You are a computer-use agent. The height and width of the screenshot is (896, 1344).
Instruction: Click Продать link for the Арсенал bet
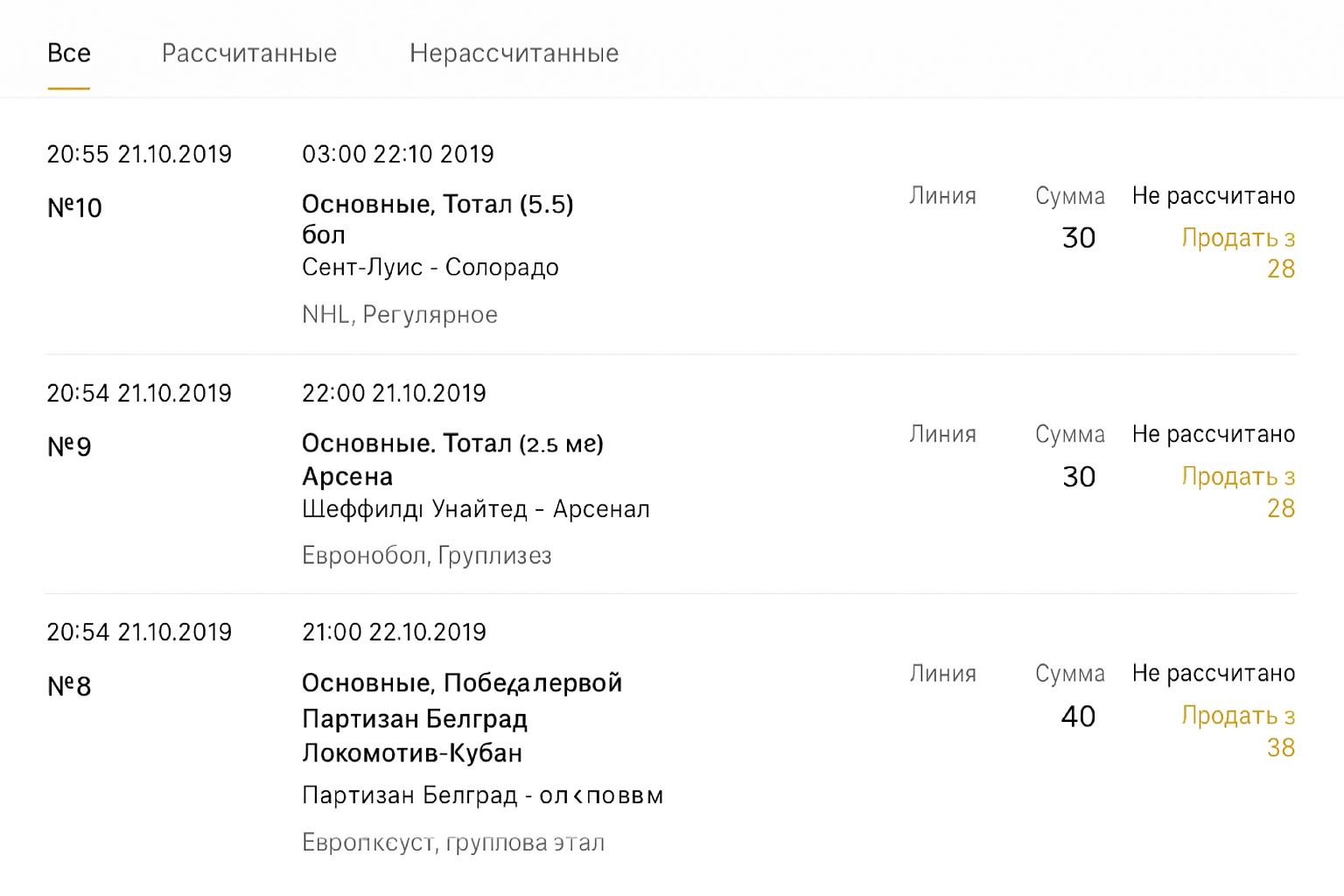coord(1238,491)
